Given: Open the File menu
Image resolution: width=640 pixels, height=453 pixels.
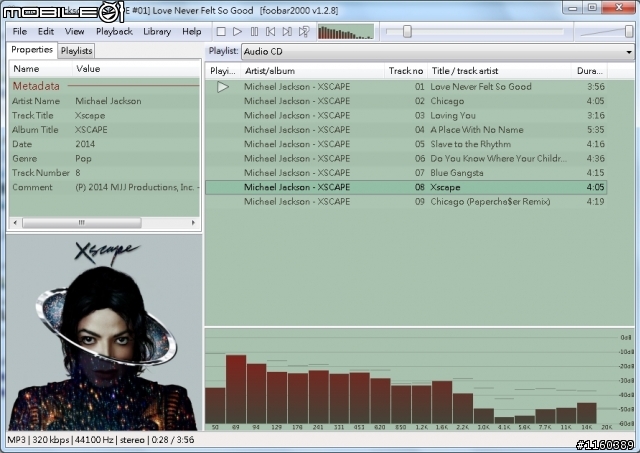Looking at the screenshot, I should [x=20, y=31].
